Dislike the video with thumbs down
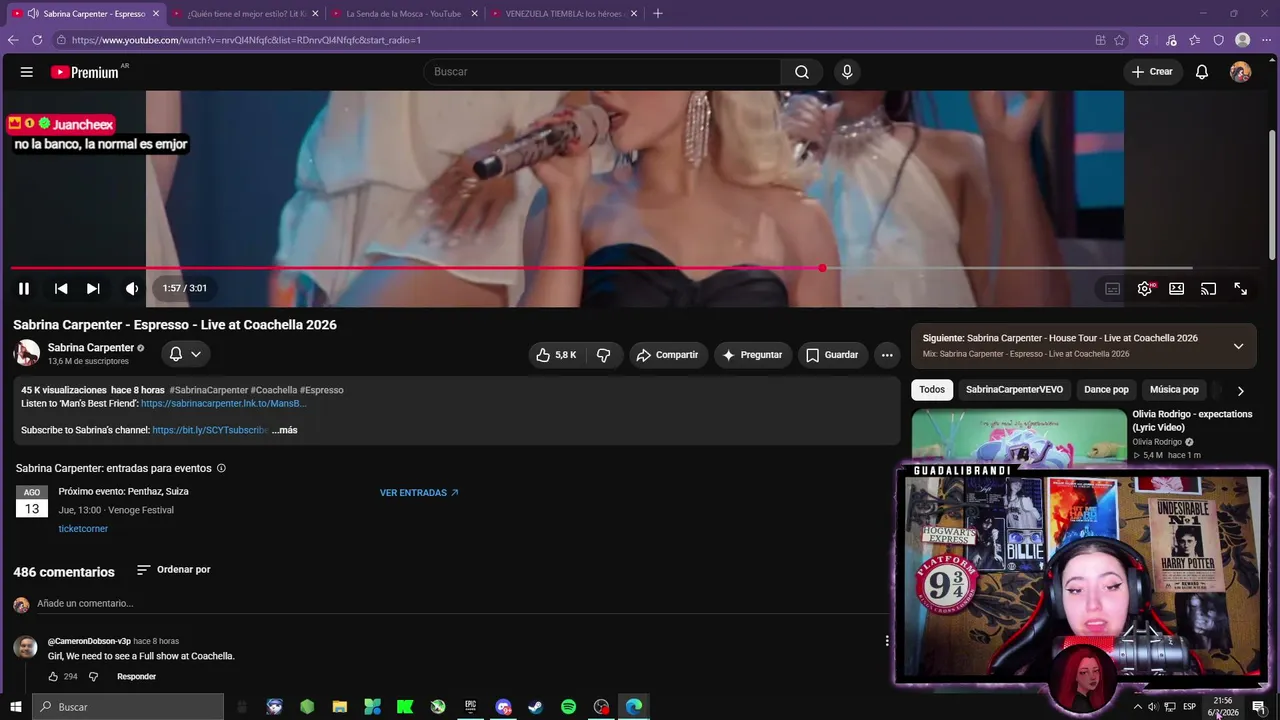1280x720 pixels. pos(604,355)
